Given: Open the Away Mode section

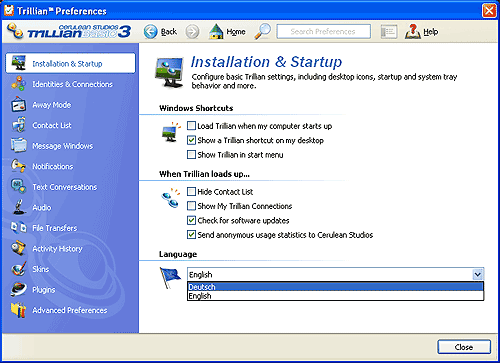Looking at the screenshot, I should [x=52, y=105].
